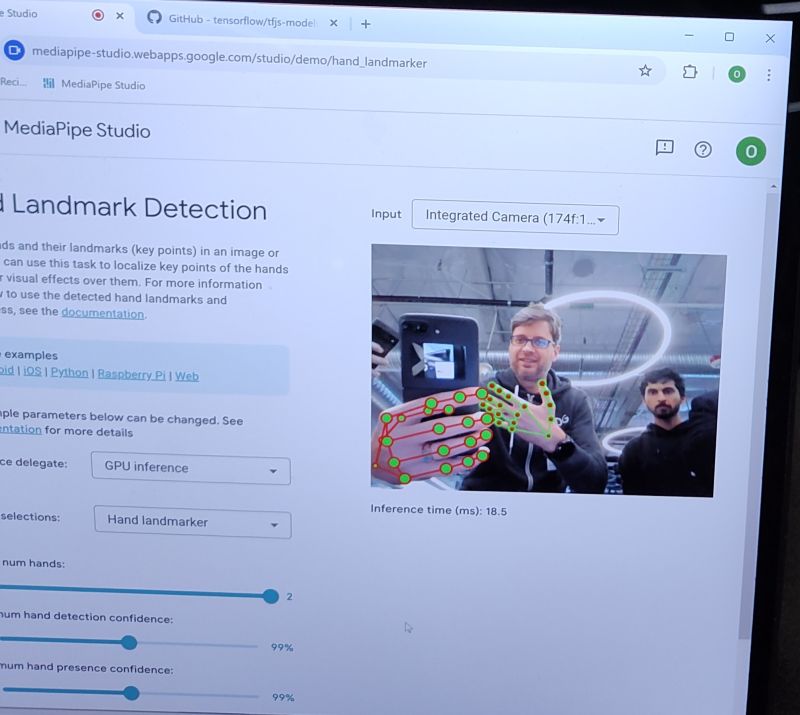Screen dimensions: 800x715
Task: Click the hand detection confidence slider handle
Action: tap(130, 642)
